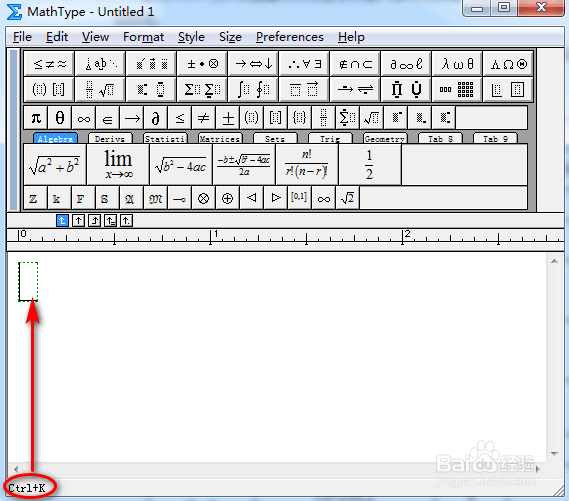
Task: Open the uppercase Greek letters palette
Action: (508, 64)
